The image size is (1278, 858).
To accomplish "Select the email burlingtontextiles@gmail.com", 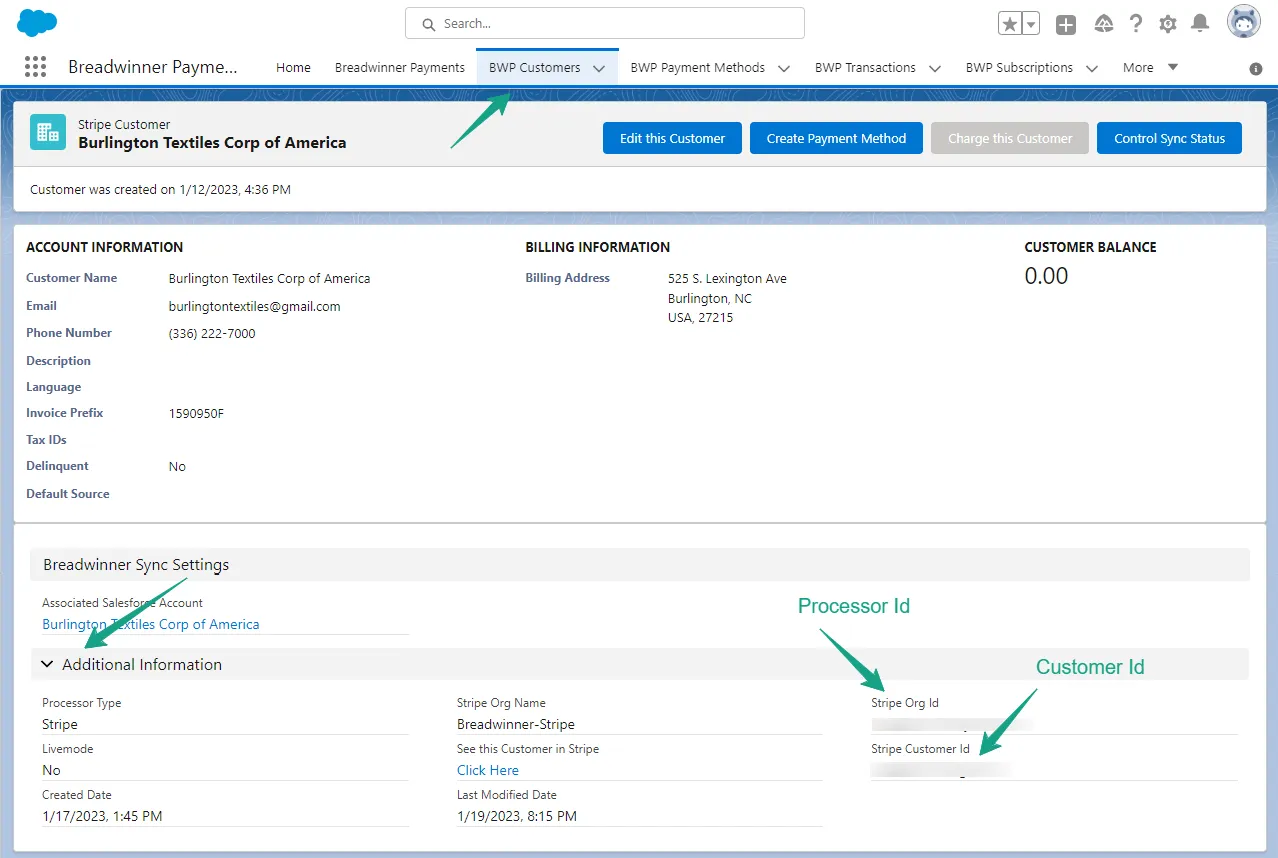I will (254, 306).
